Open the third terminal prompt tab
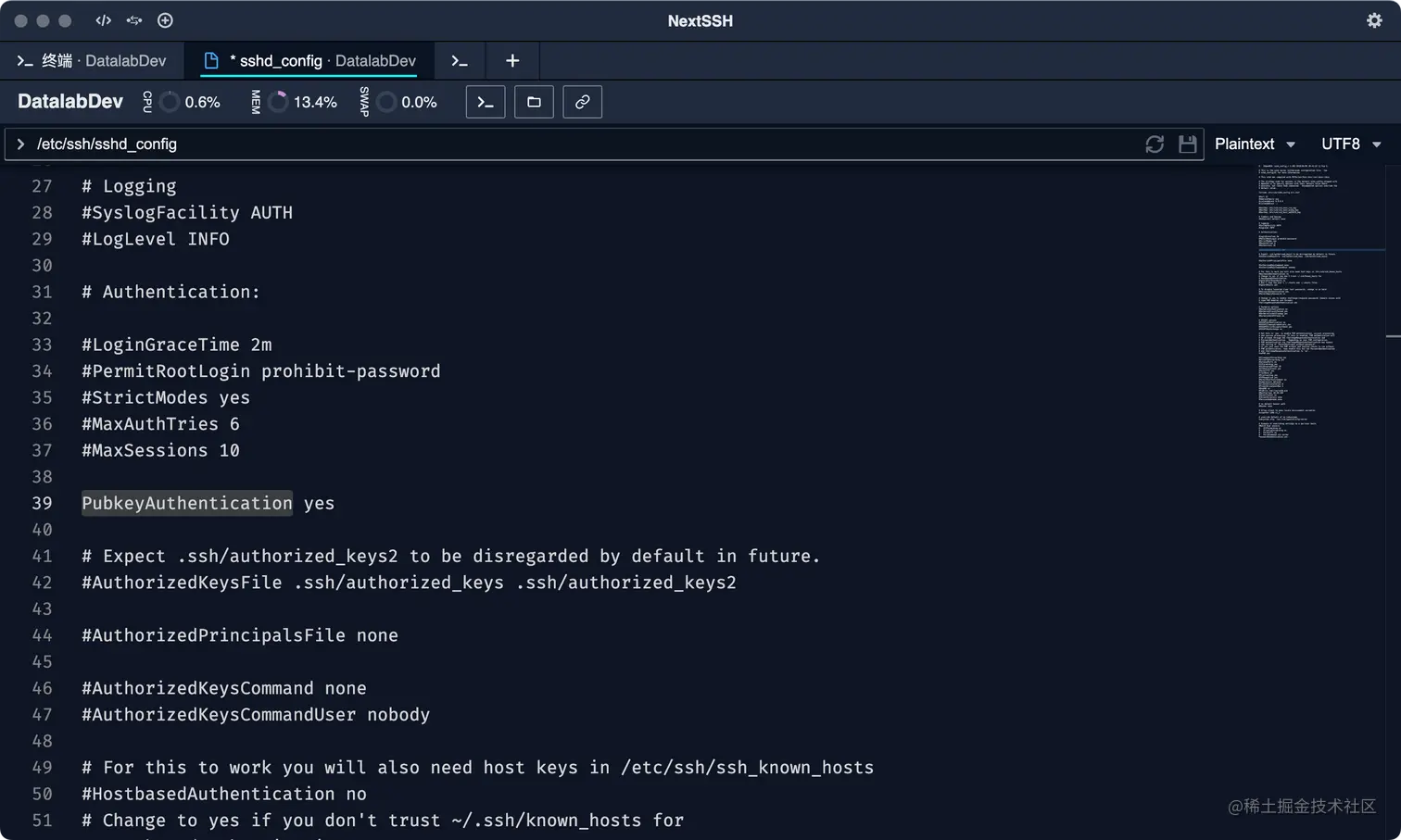Image resolution: width=1401 pixels, height=840 pixels. point(460,61)
